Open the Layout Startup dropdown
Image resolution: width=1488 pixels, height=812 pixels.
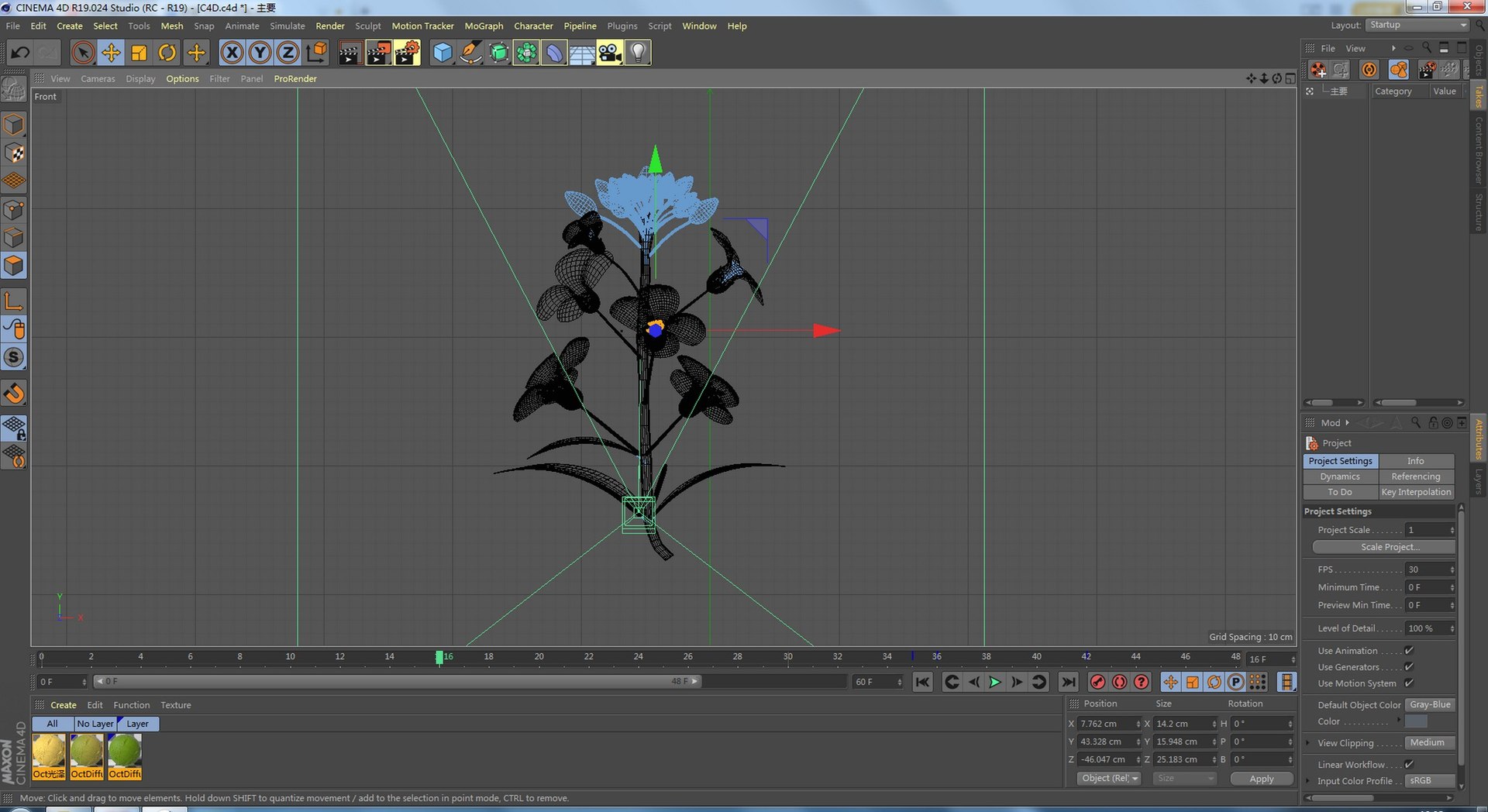1417,25
